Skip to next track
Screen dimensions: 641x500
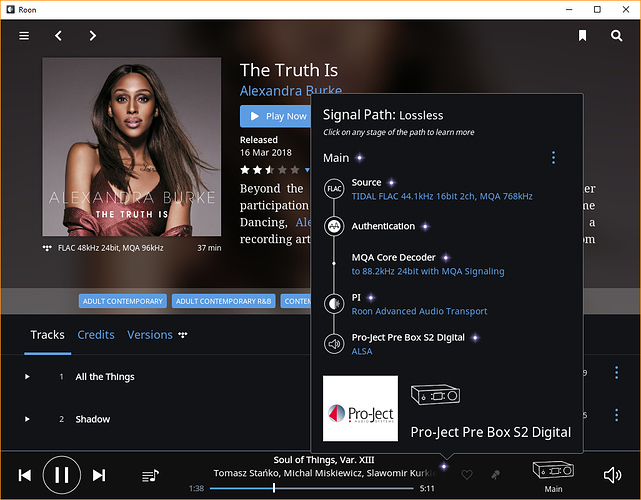click(99, 475)
